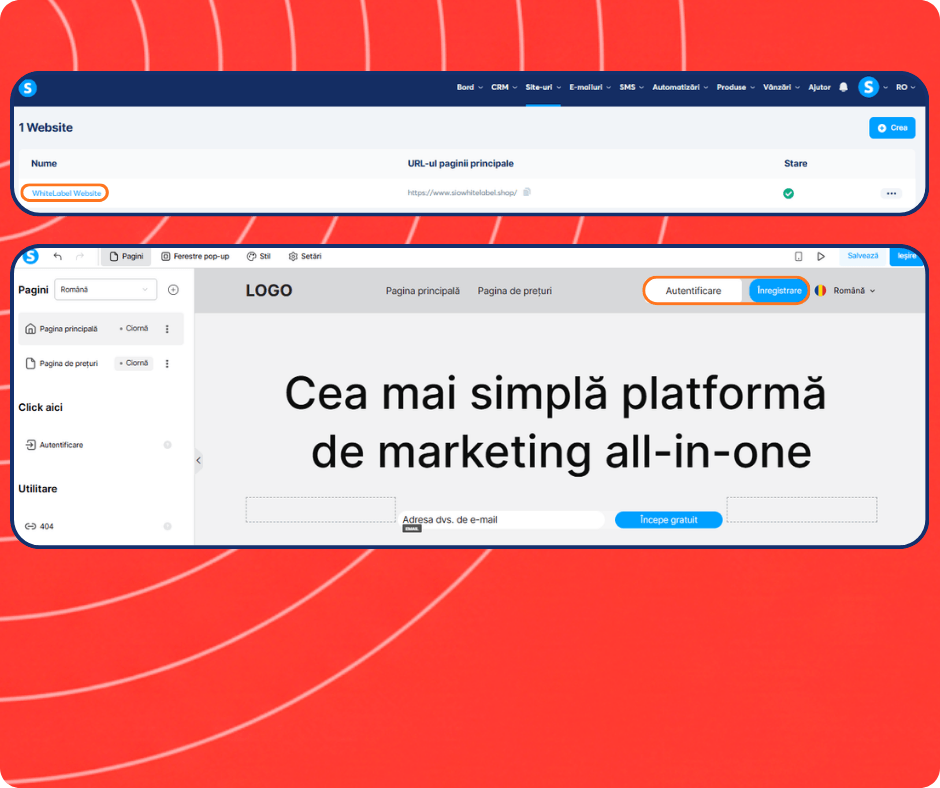Open the Vânzări menu
The width and height of the screenshot is (940, 788).
pos(781,88)
